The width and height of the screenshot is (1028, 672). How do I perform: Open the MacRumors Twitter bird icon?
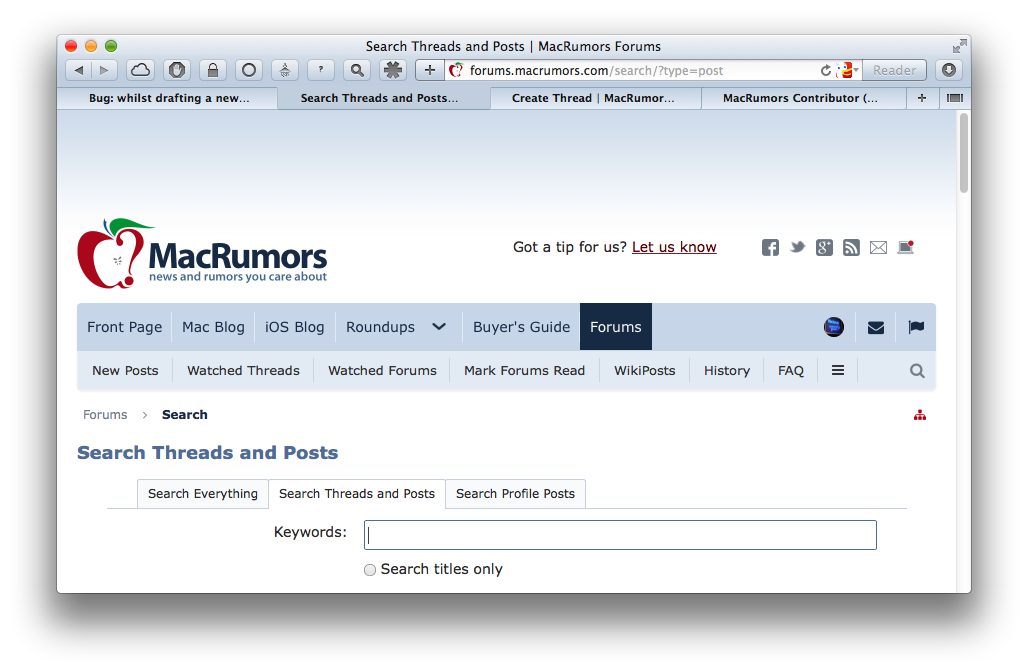coord(797,247)
